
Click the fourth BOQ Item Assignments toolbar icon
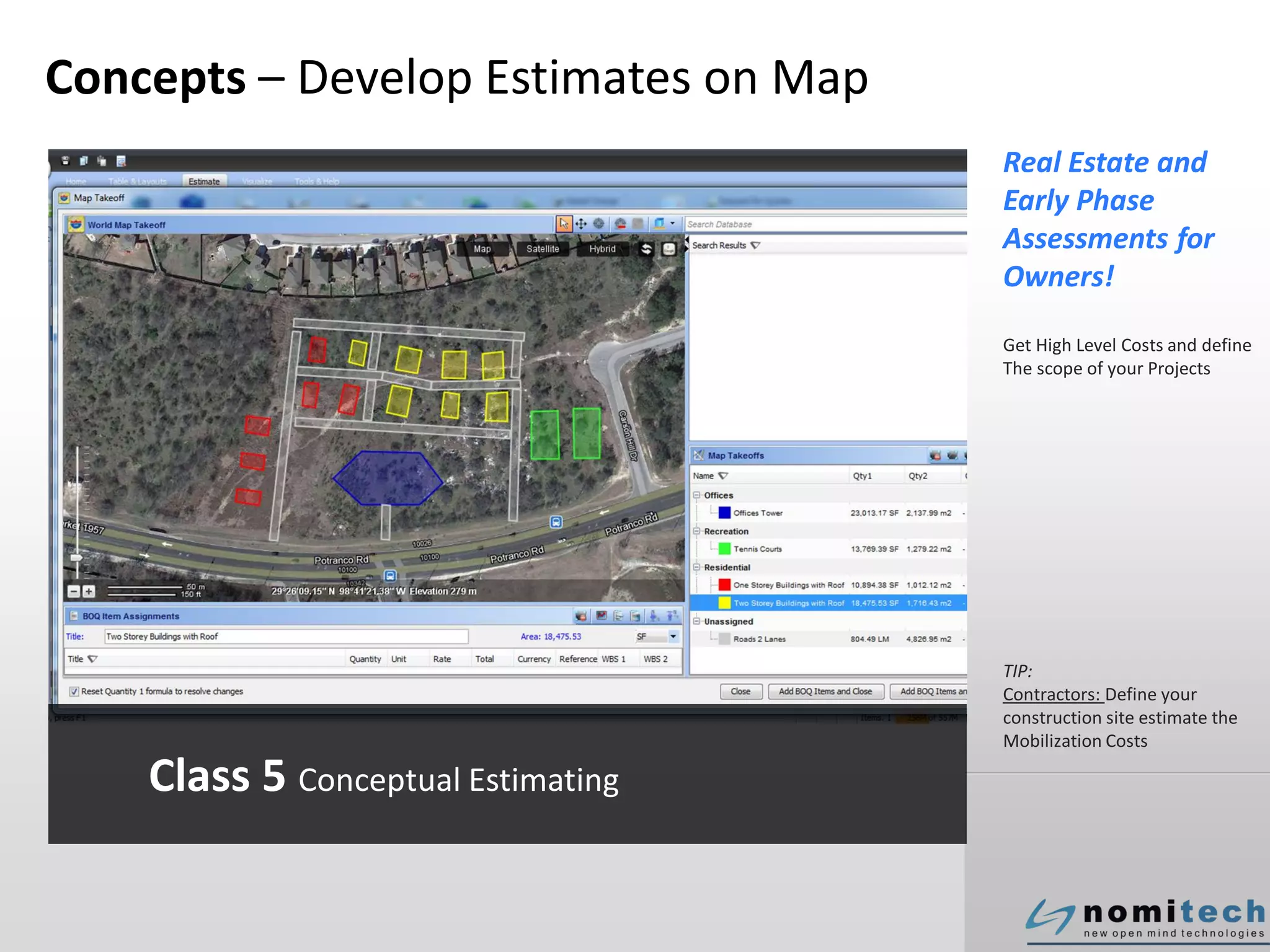point(636,615)
